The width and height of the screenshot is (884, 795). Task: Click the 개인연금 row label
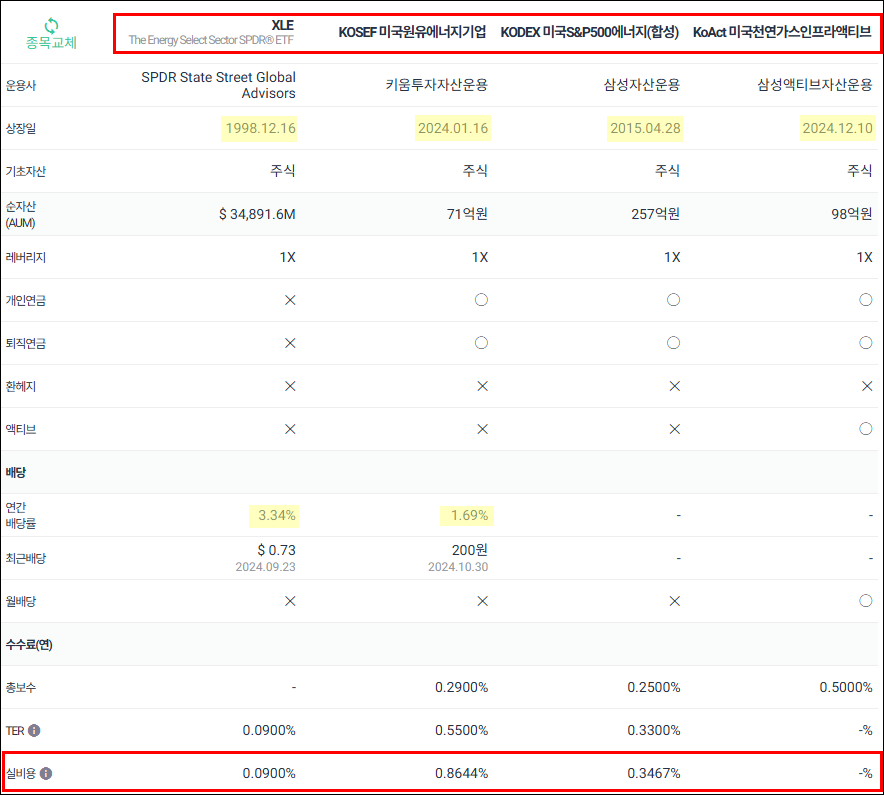pos(25,300)
